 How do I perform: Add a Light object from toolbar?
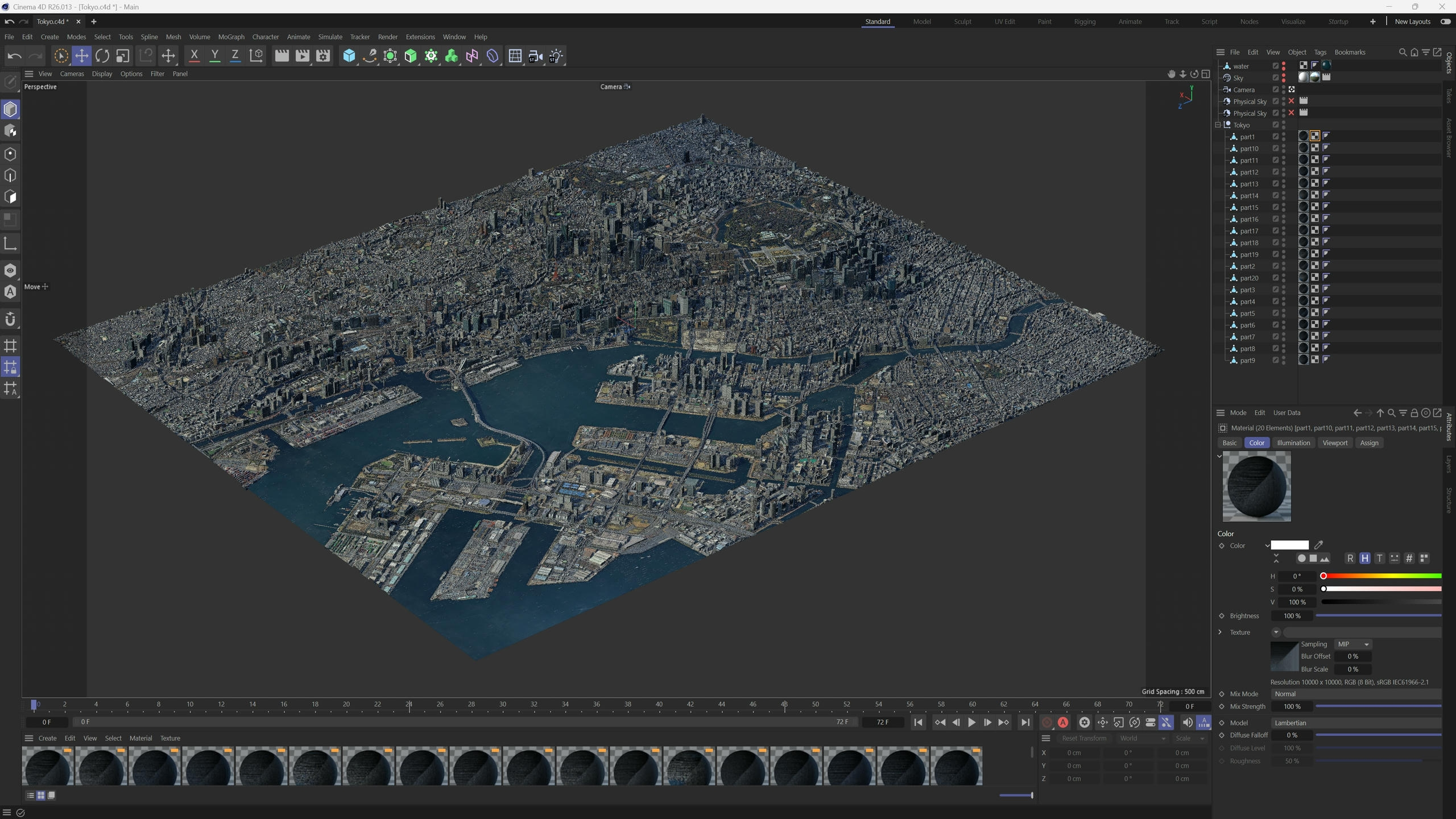[556, 56]
